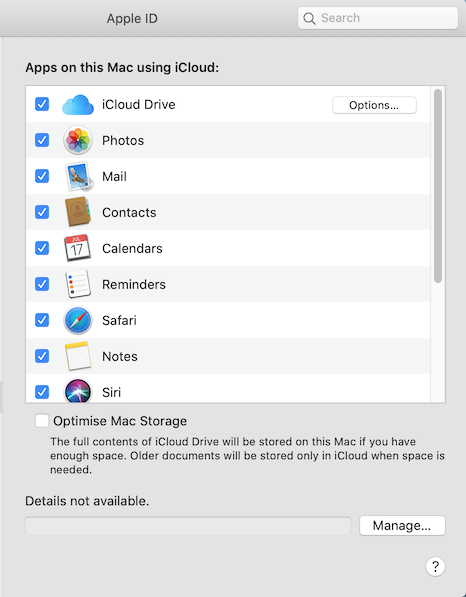Screen dimensions: 466x597
Task: Click the Optimise Mac Storage label
Action: click(x=120, y=421)
